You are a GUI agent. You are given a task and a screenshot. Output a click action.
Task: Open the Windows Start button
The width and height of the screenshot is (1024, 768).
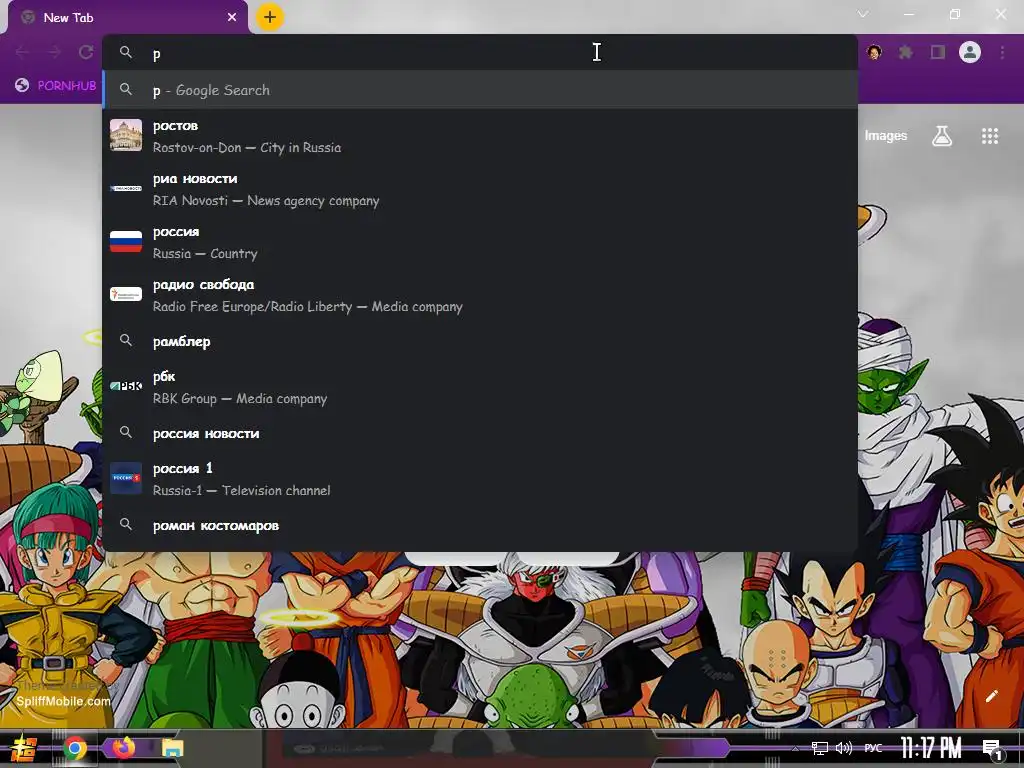point(23,748)
